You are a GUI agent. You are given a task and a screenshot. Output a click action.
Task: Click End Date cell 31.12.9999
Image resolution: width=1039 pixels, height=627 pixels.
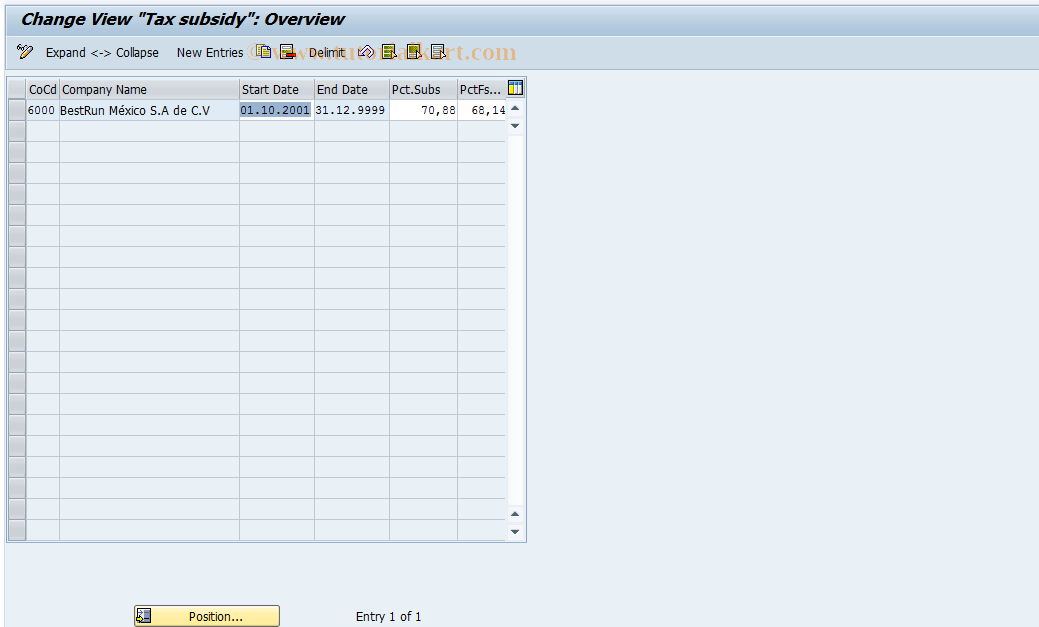(x=351, y=110)
